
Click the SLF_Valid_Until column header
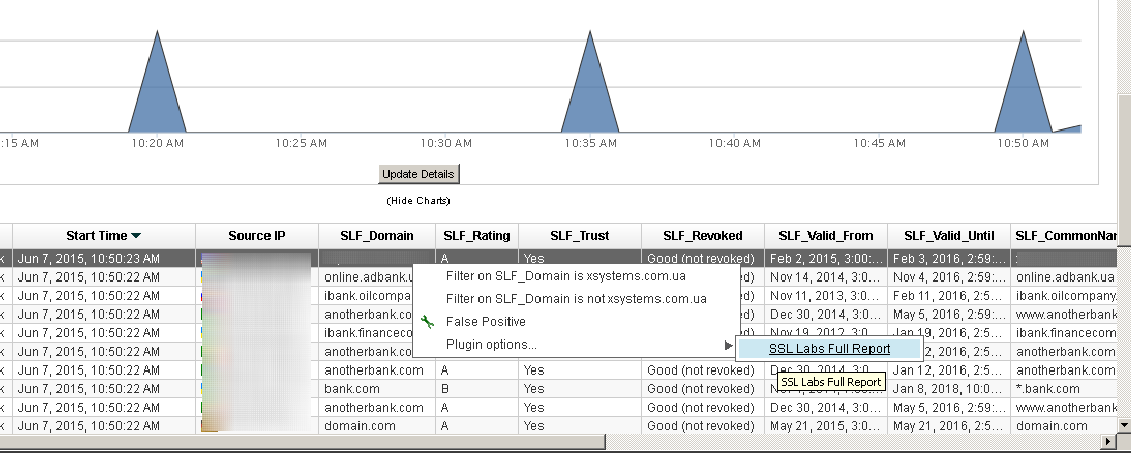pyautogui.click(x=948, y=236)
